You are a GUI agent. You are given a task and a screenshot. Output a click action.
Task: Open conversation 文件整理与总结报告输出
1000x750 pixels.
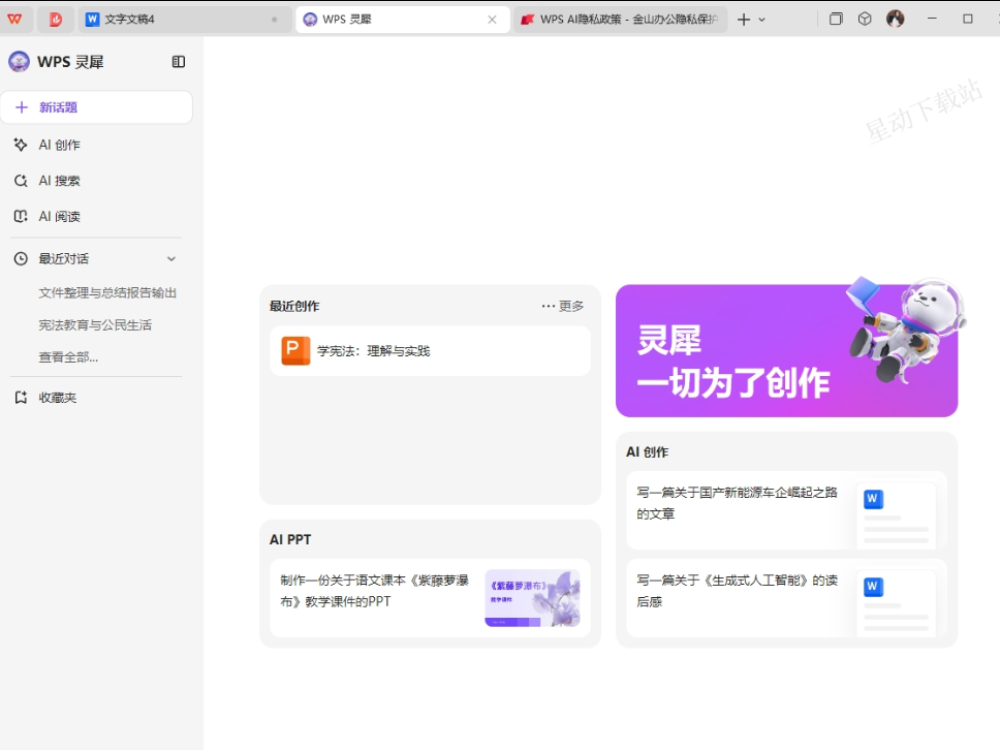pos(107,293)
